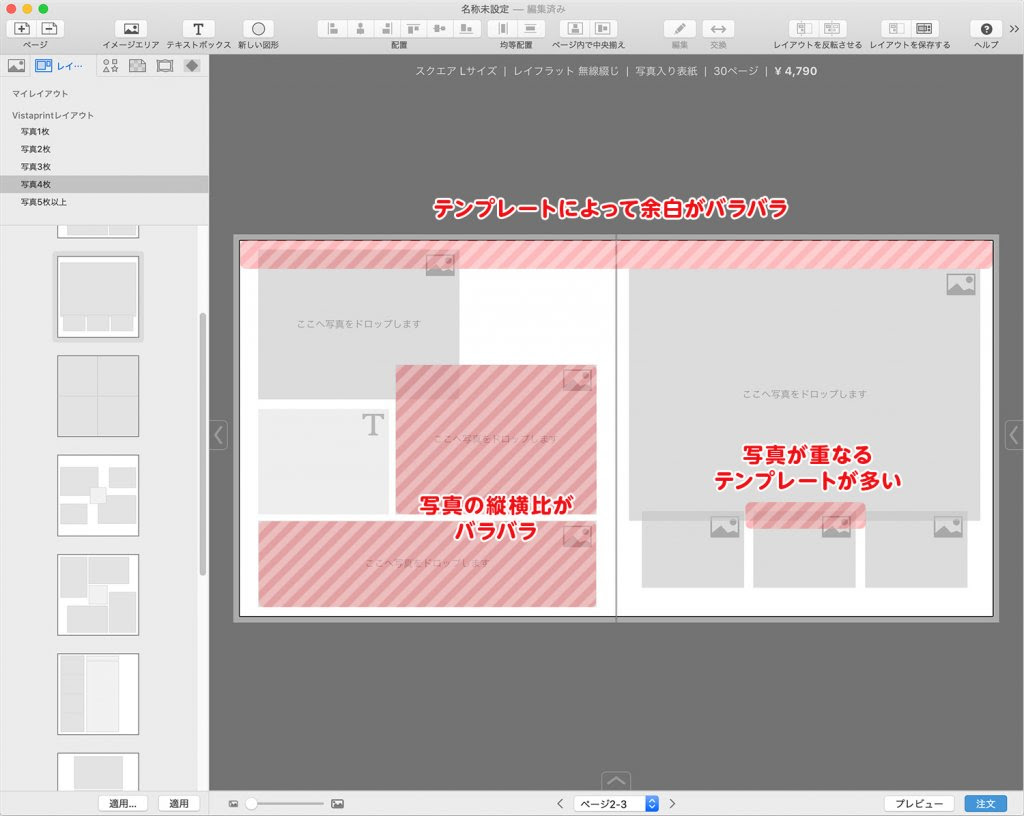Open frames tab in sidebar

[x=165, y=66]
